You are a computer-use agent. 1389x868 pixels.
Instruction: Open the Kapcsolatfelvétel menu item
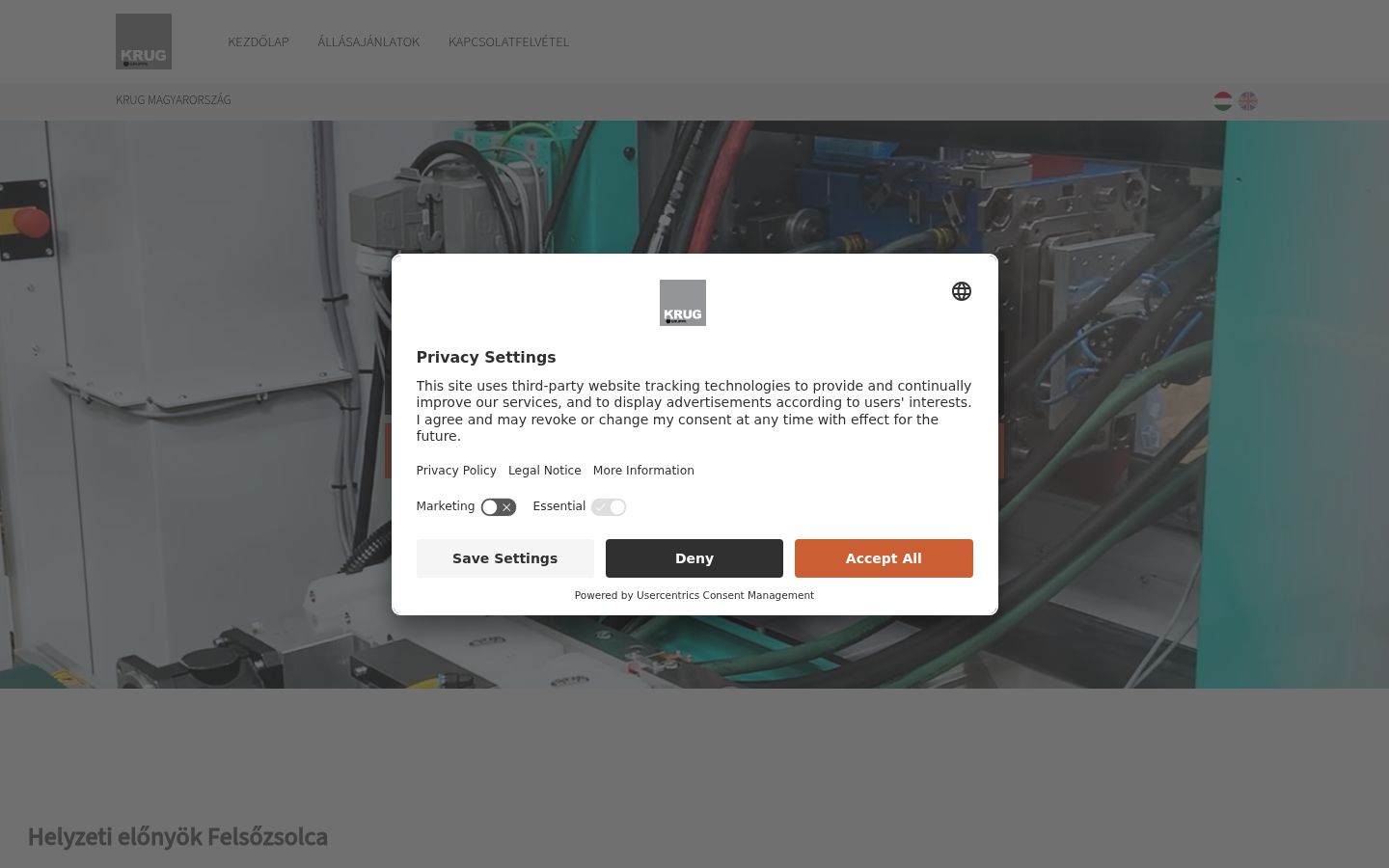(x=508, y=41)
